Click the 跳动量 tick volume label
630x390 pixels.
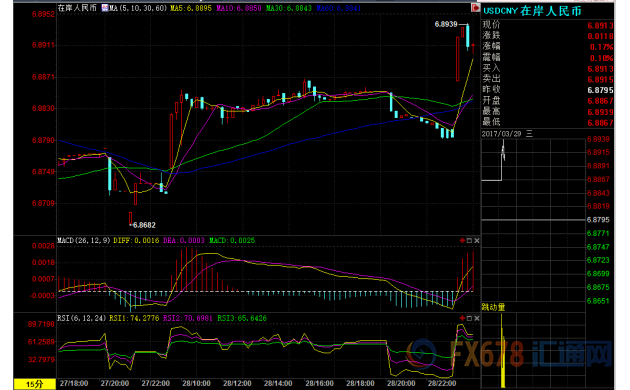493,307
